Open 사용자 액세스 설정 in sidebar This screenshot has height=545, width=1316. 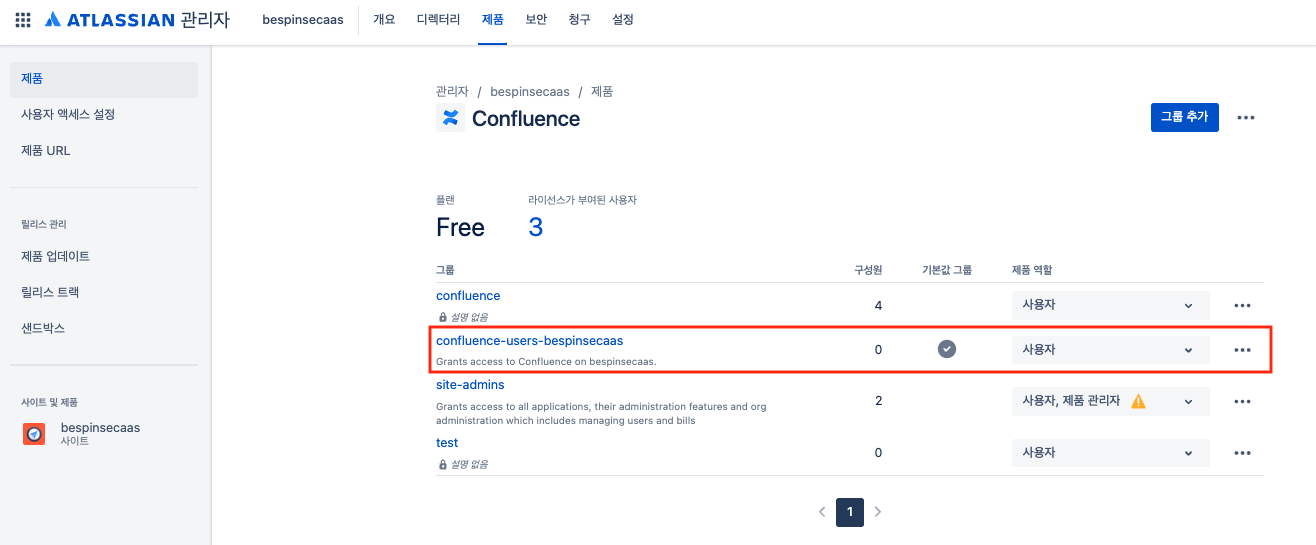(68, 114)
